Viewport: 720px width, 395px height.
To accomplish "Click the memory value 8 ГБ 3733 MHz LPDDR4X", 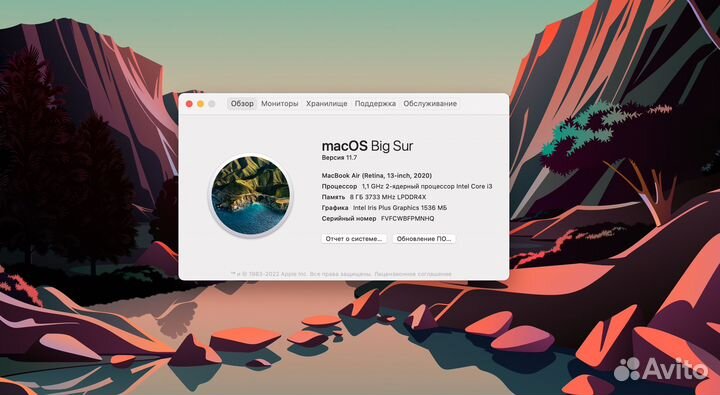I will [x=388, y=197].
